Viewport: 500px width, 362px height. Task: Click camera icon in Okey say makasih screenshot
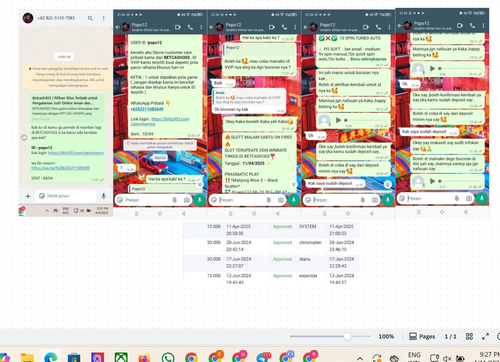point(469,198)
